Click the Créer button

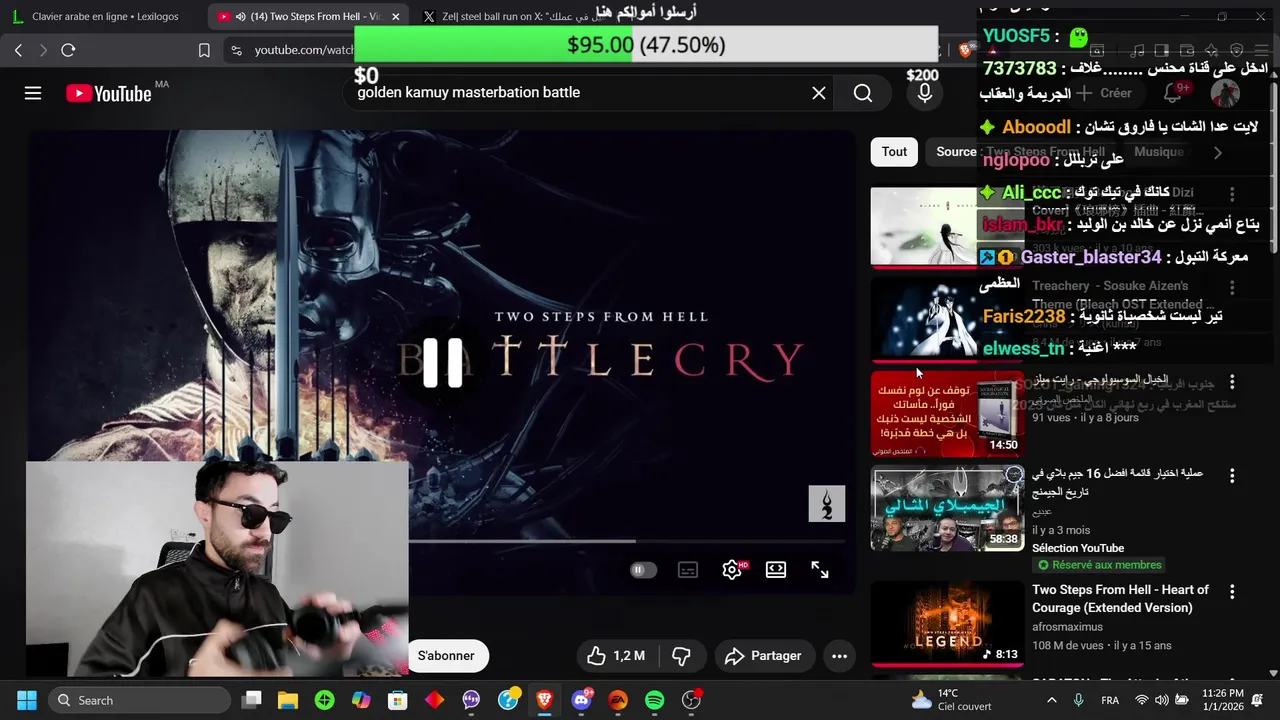[1105, 93]
